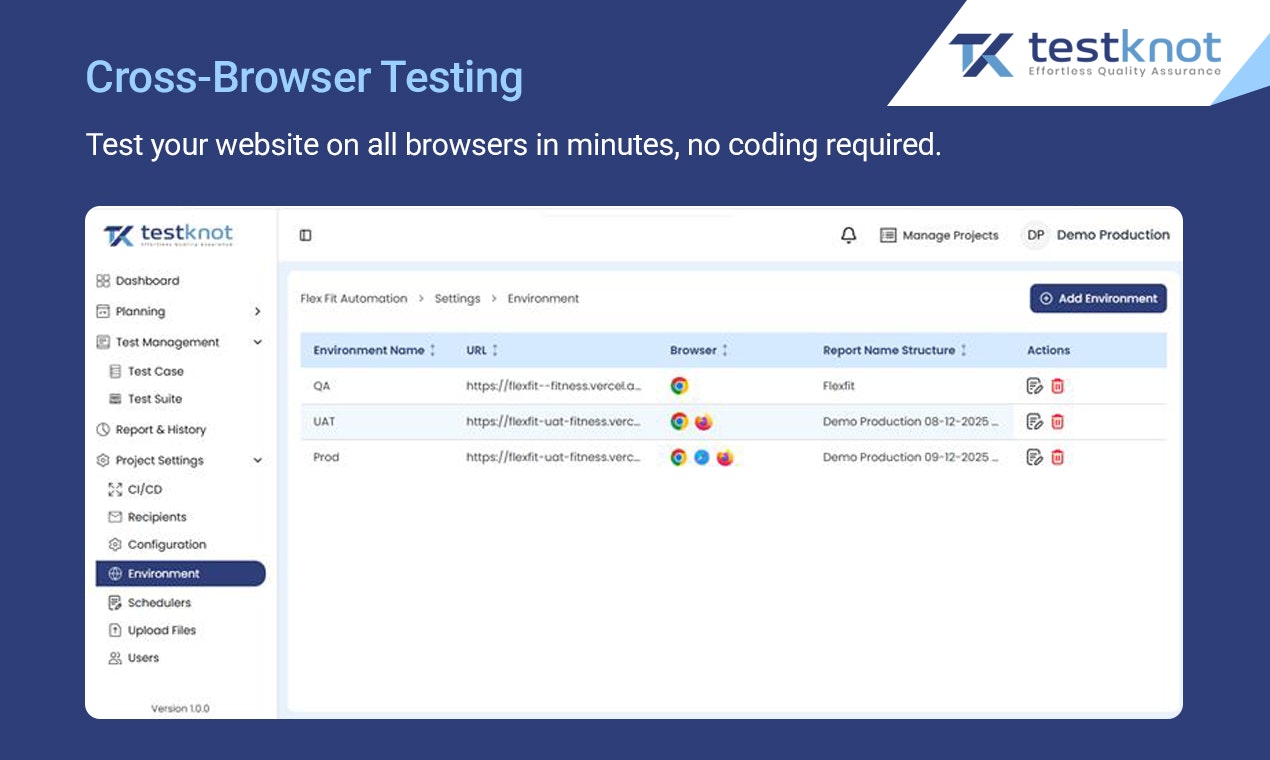Open Dashboard in sidebar
1270x760 pixels.
(138, 281)
